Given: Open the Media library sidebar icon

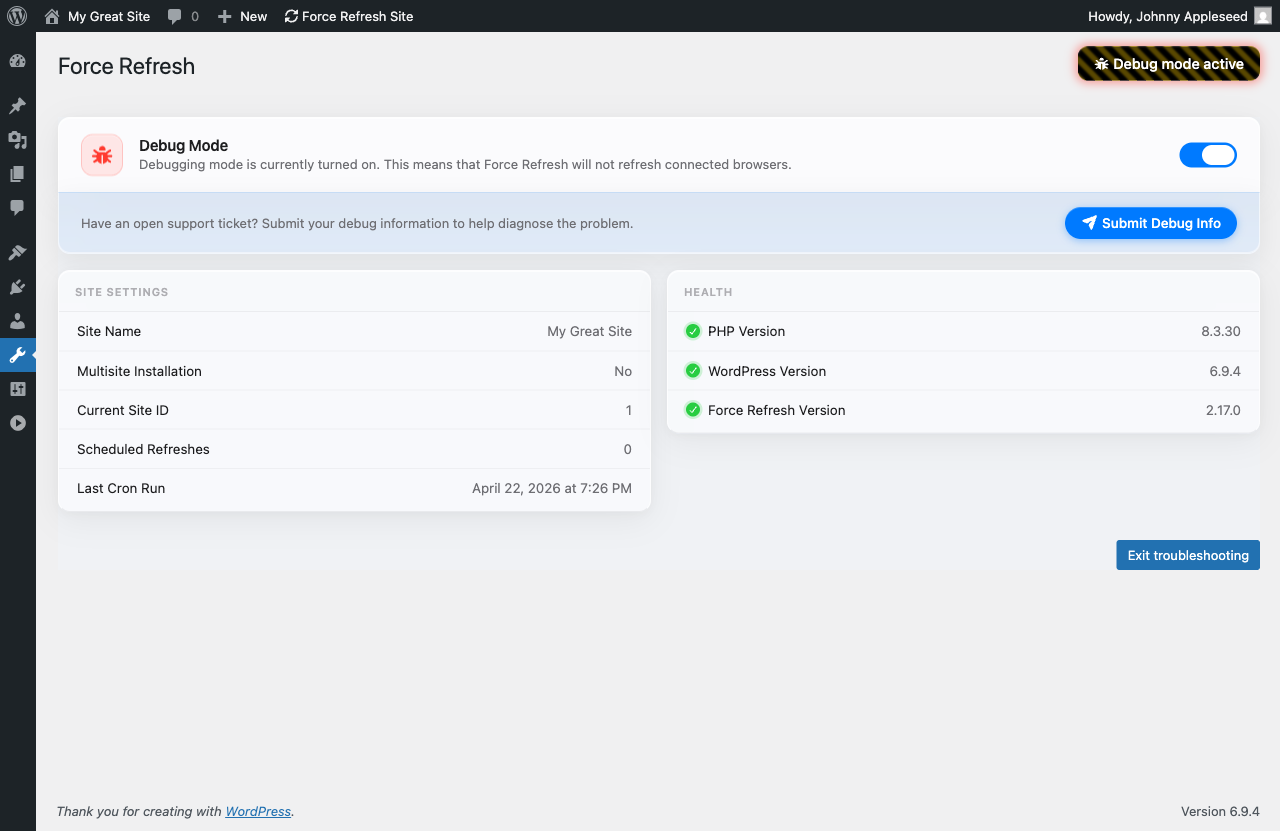Looking at the screenshot, I should click(17, 140).
